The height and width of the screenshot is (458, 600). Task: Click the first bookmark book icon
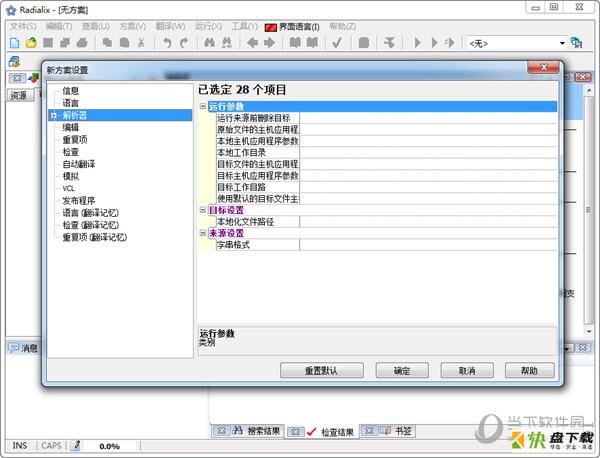[295, 42]
